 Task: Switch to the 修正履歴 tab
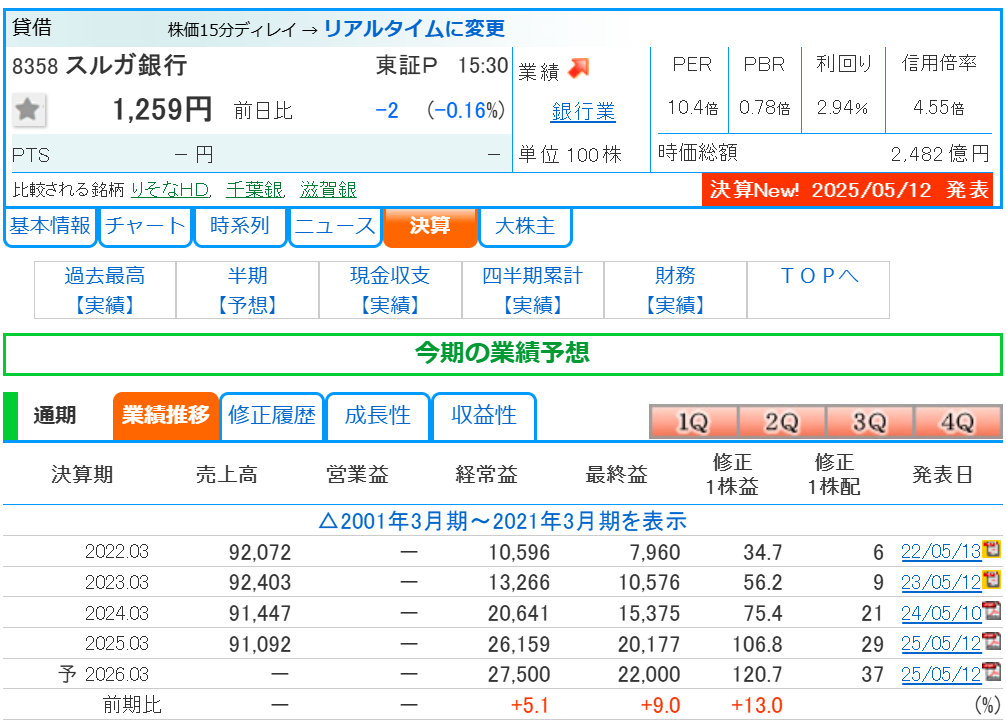click(x=272, y=415)
